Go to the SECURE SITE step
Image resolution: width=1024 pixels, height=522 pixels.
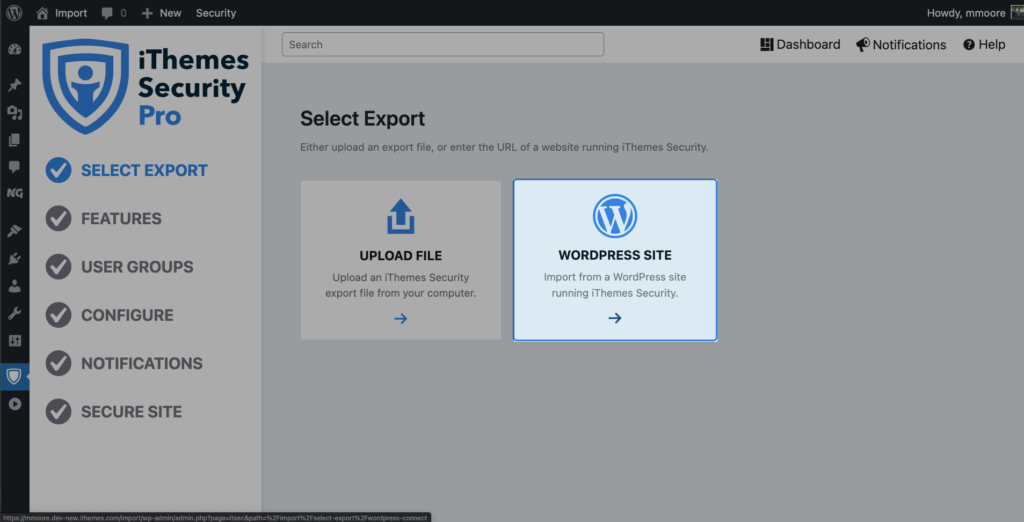point(114,412)
